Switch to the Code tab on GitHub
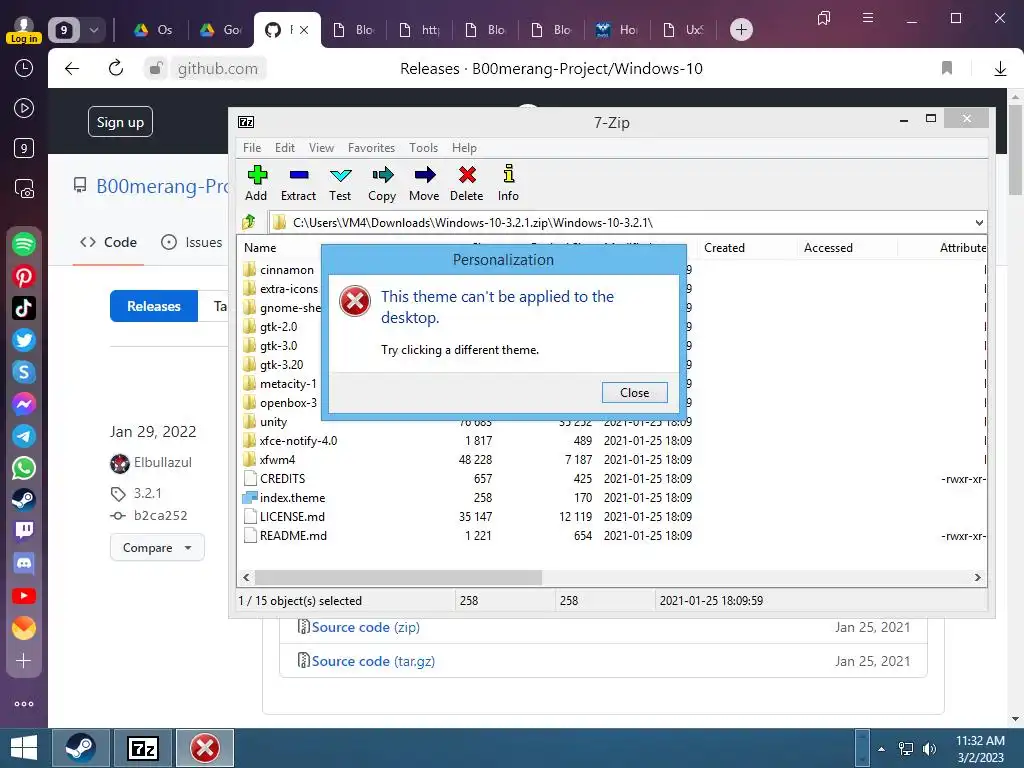 [108, 242]
